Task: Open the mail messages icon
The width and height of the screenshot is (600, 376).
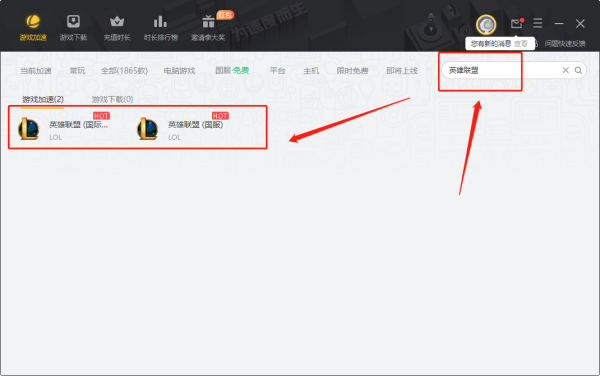Action: pyautogui.click(x=516, y=24)
